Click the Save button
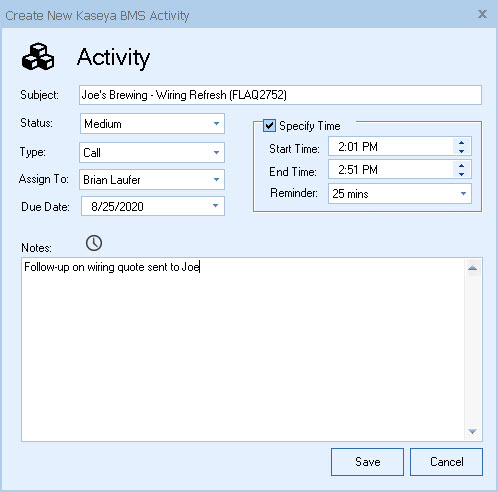Viewport: 498px width, 492px height. (x=367, y=462)
